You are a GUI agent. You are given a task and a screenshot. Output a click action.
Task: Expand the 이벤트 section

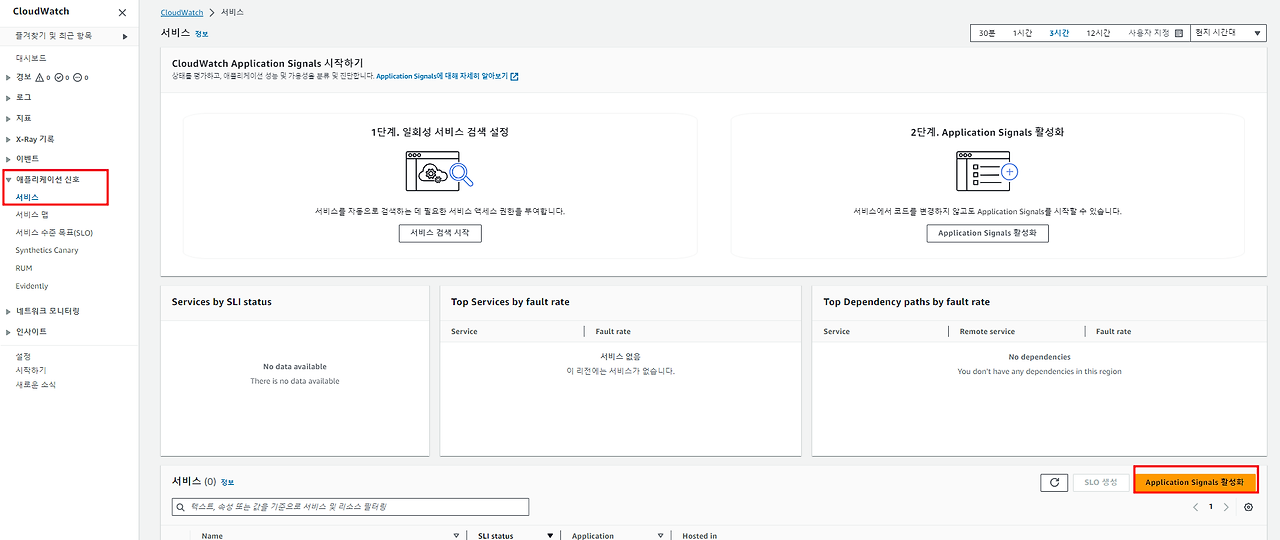click(9, 159)
